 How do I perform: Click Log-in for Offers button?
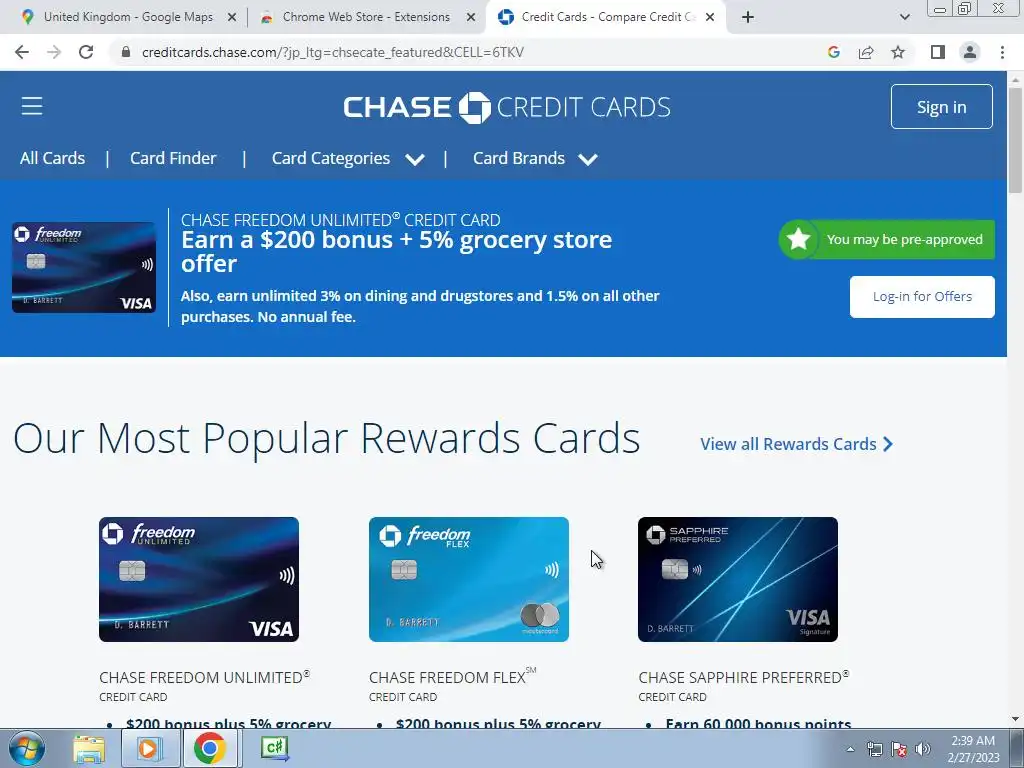click(922, 297)
